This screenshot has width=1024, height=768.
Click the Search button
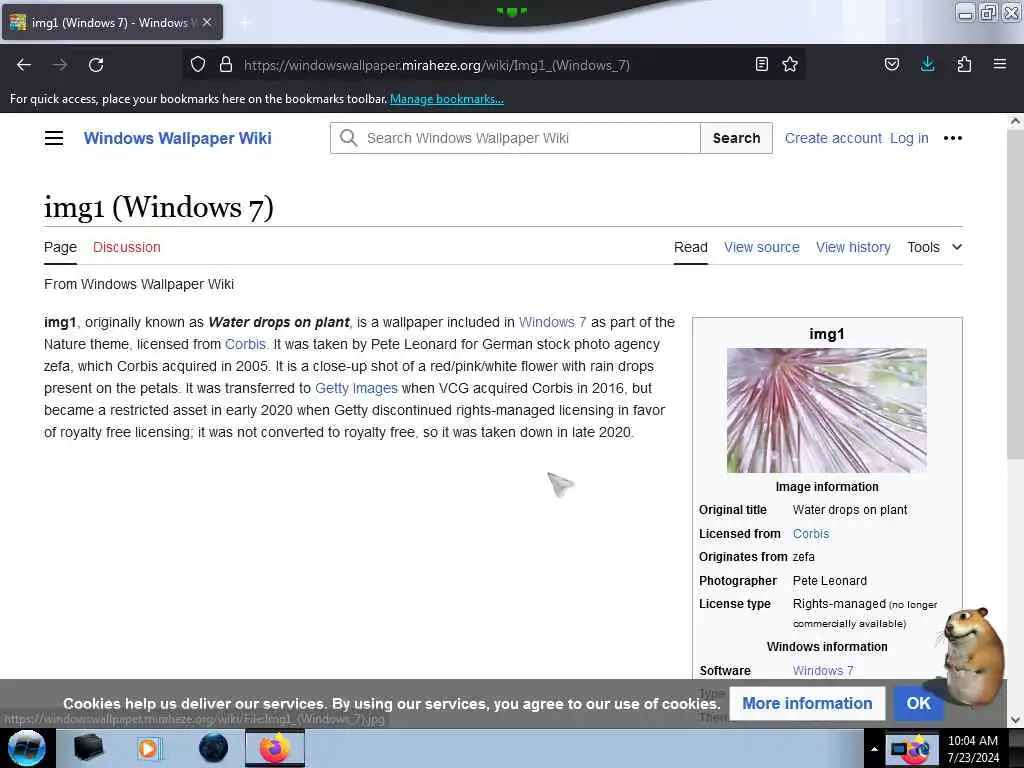point(736,138)
